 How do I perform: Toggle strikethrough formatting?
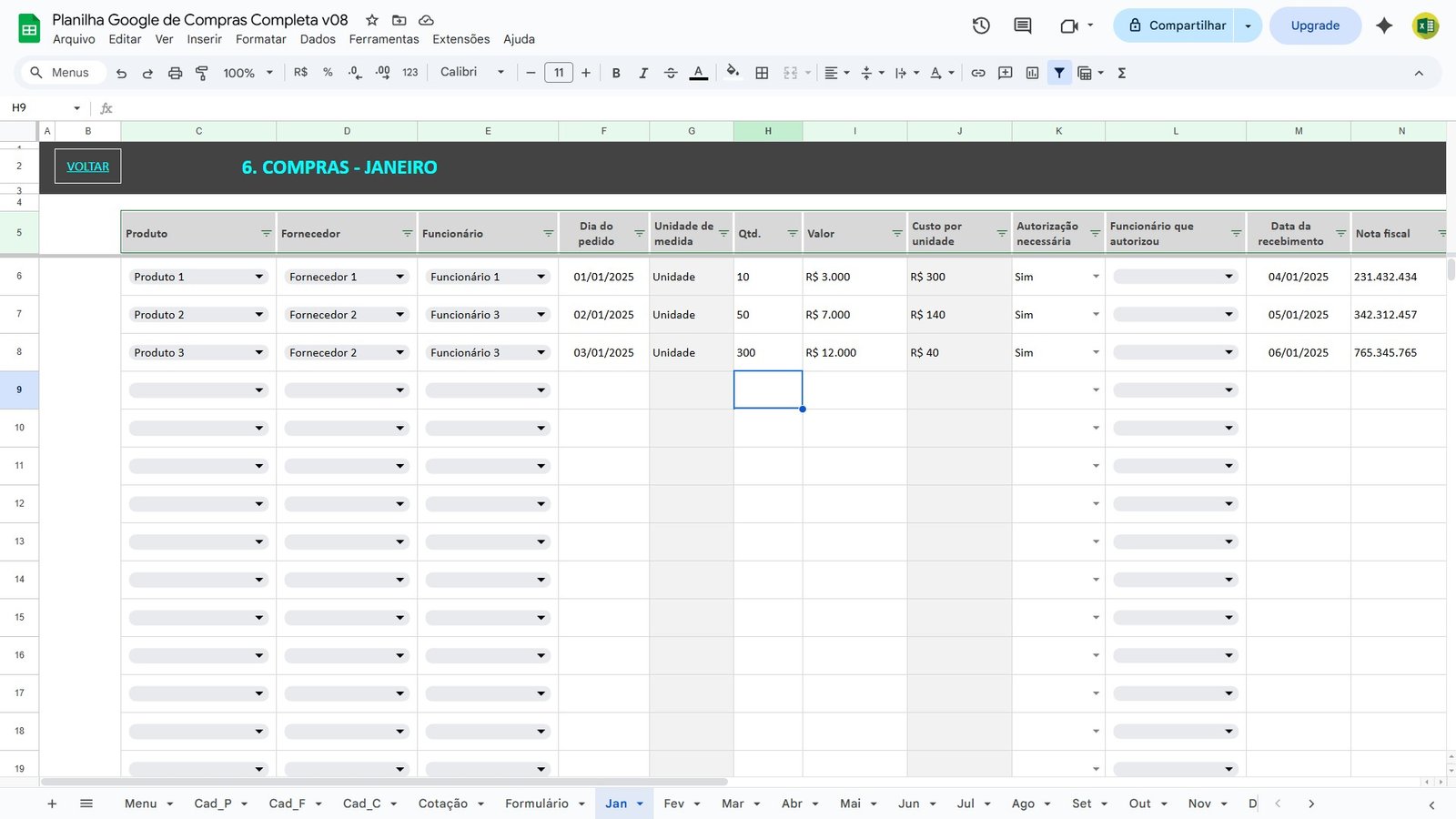point(671,73)
